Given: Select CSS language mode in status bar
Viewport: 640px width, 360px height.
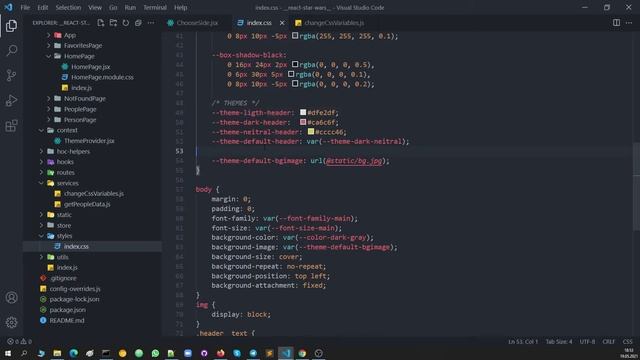Looking at the screenshot, I should coord(627,341).
